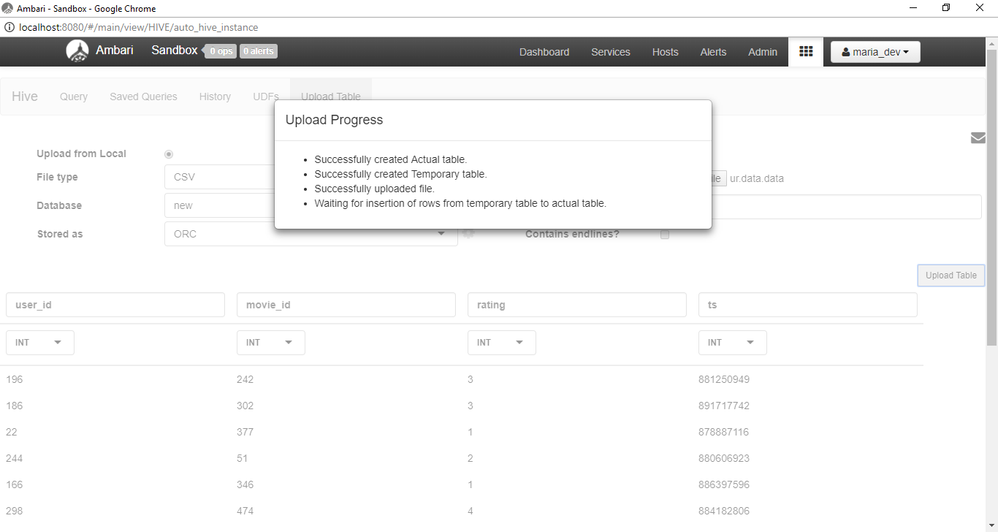This screenshot has width=998, height=532.
Task: Click the Upload Table button
Action: coord(951,276)
